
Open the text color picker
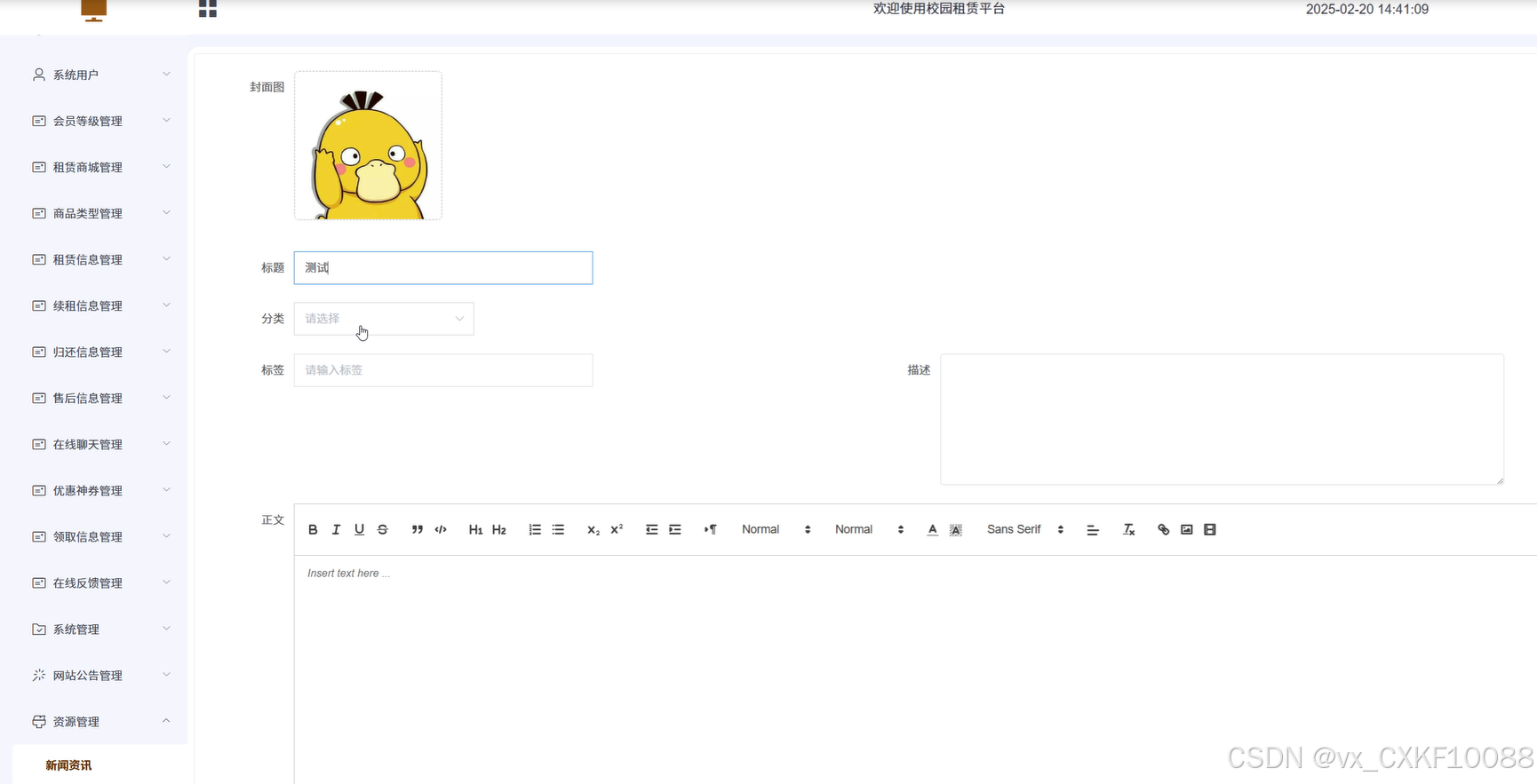tap(932, 529)
